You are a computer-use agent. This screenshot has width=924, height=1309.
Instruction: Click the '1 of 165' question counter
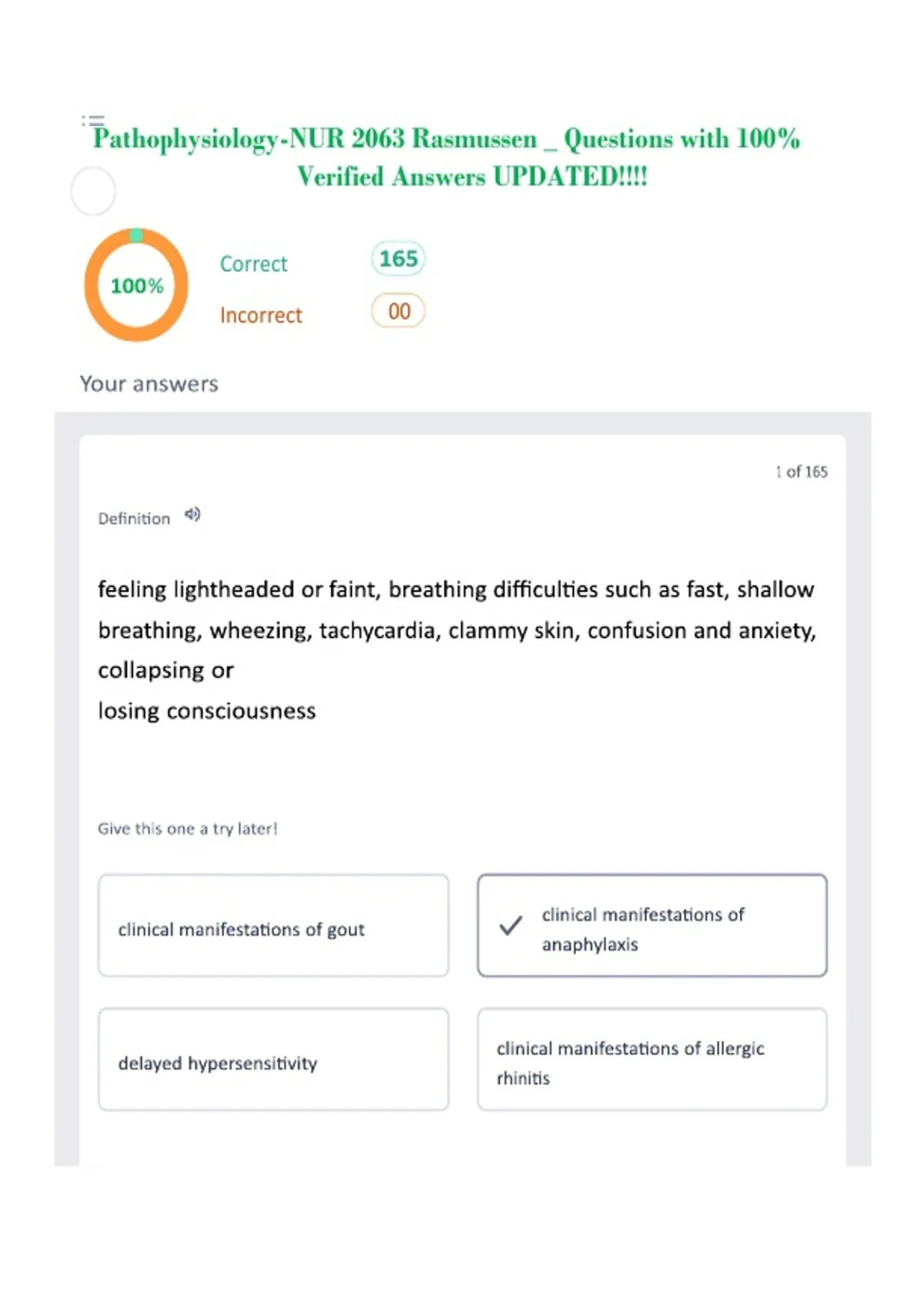[x=802, y=472]
